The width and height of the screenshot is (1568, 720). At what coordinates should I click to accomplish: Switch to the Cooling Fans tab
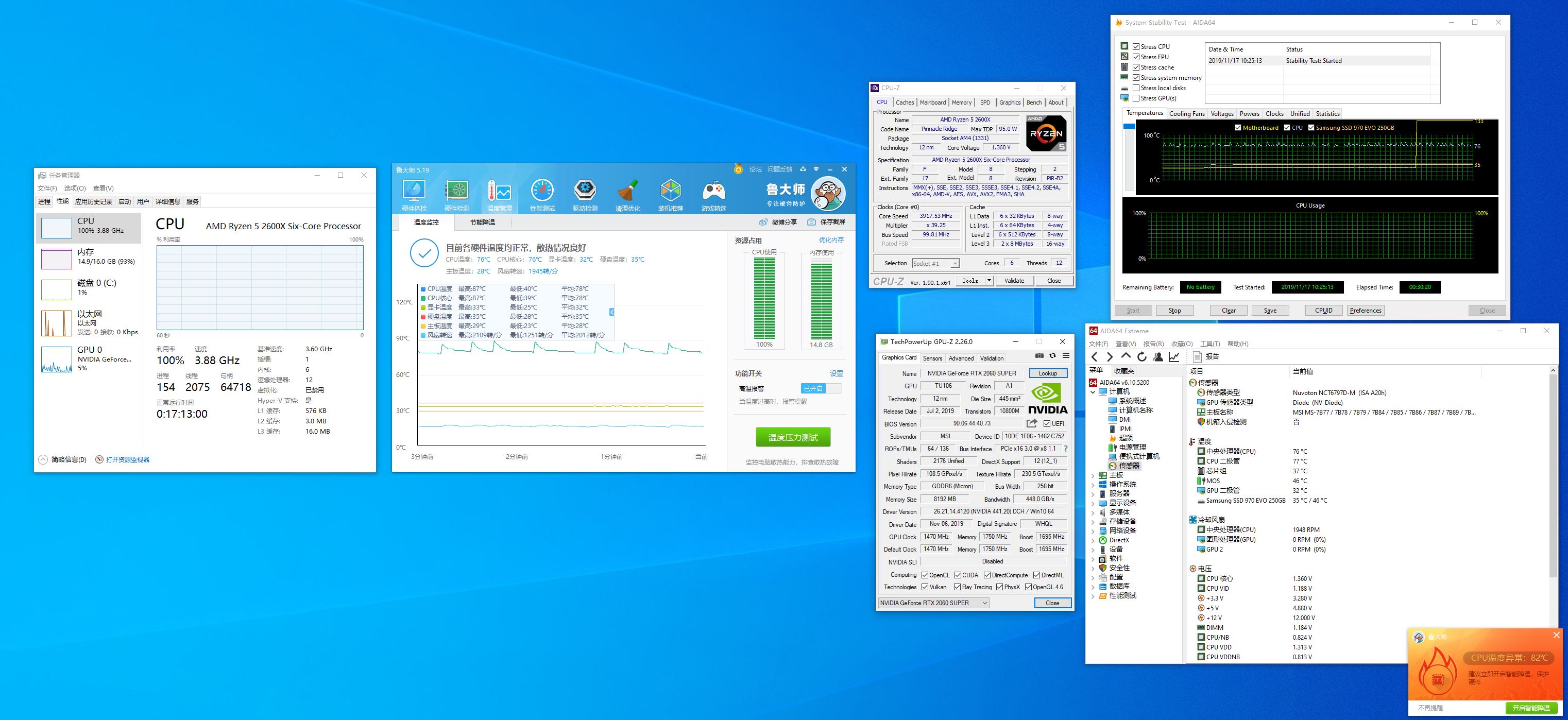[x=1186, y=114]
